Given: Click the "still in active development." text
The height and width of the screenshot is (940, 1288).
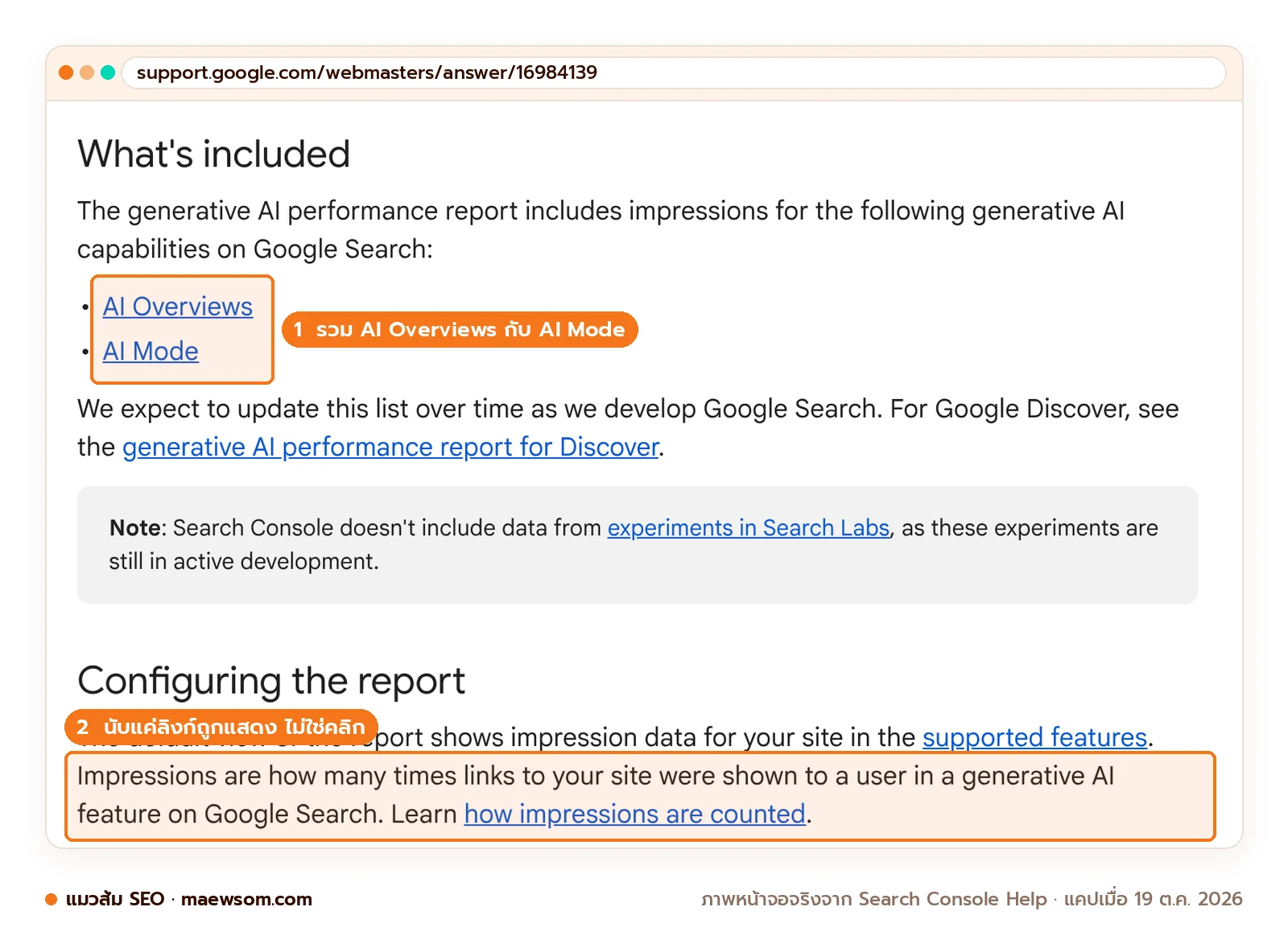Looking at the screenshot, I should click(x=244, y=562).
